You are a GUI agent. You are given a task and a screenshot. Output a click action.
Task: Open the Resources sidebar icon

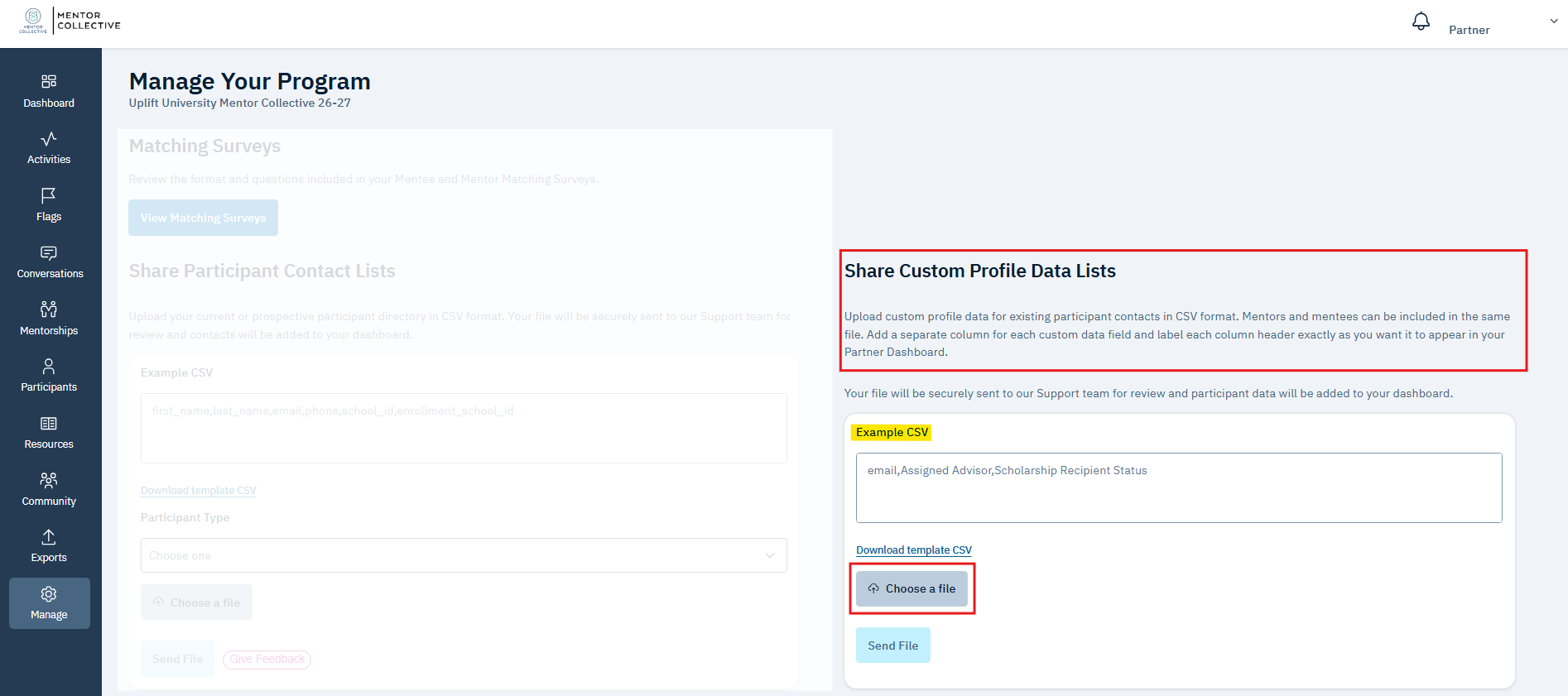coord(49,423)
